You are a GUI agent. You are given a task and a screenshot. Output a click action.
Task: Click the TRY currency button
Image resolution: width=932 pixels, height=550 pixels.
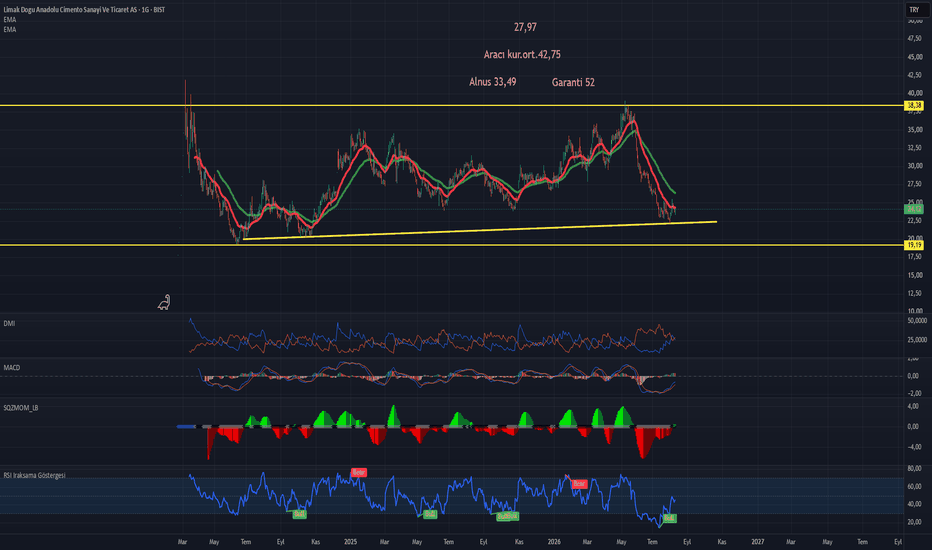coord(914,10)
